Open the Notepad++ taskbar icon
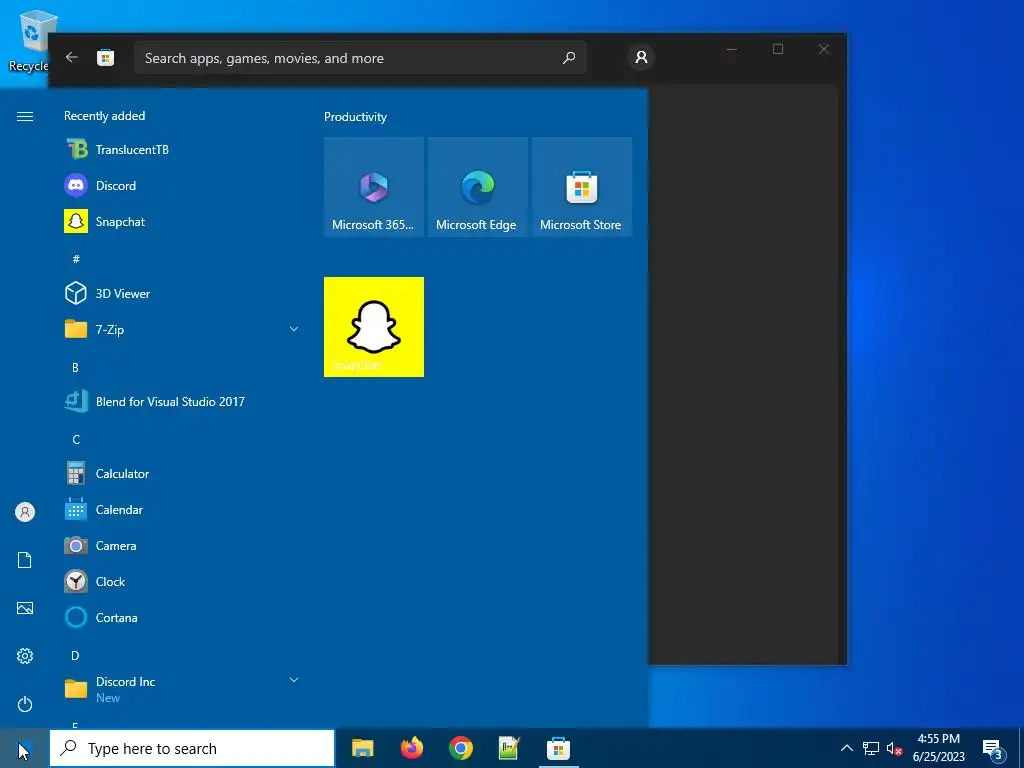 tap(509, 748)
